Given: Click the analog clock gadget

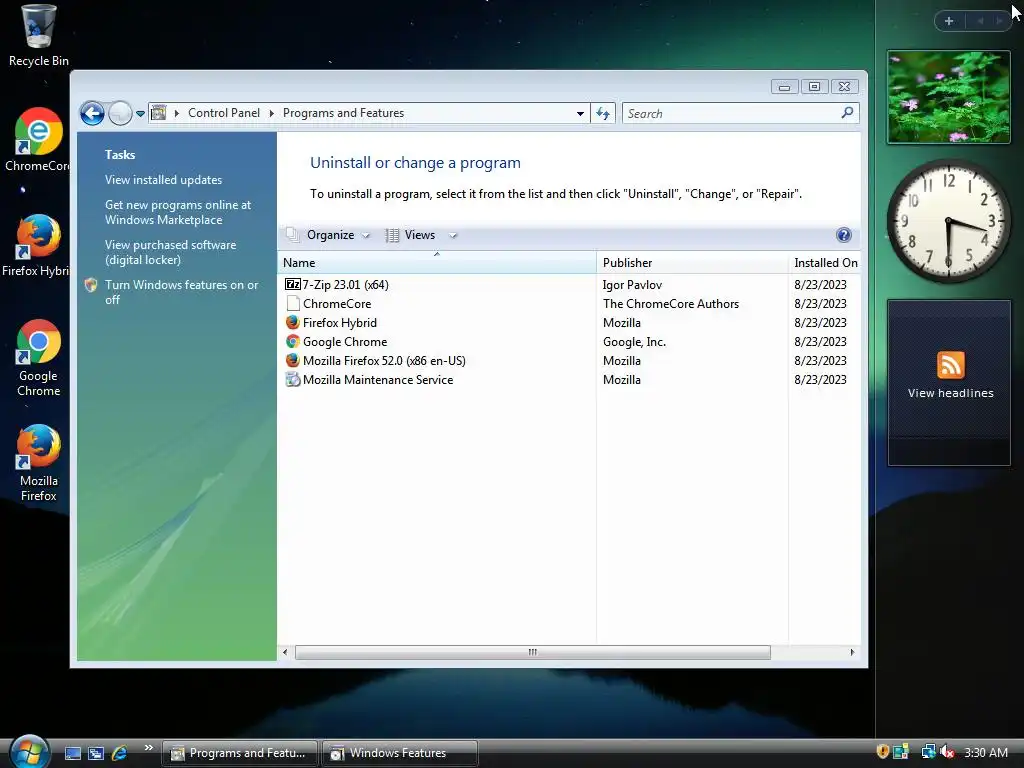Looking at the screenshot, I should click(x=949, y=222).
